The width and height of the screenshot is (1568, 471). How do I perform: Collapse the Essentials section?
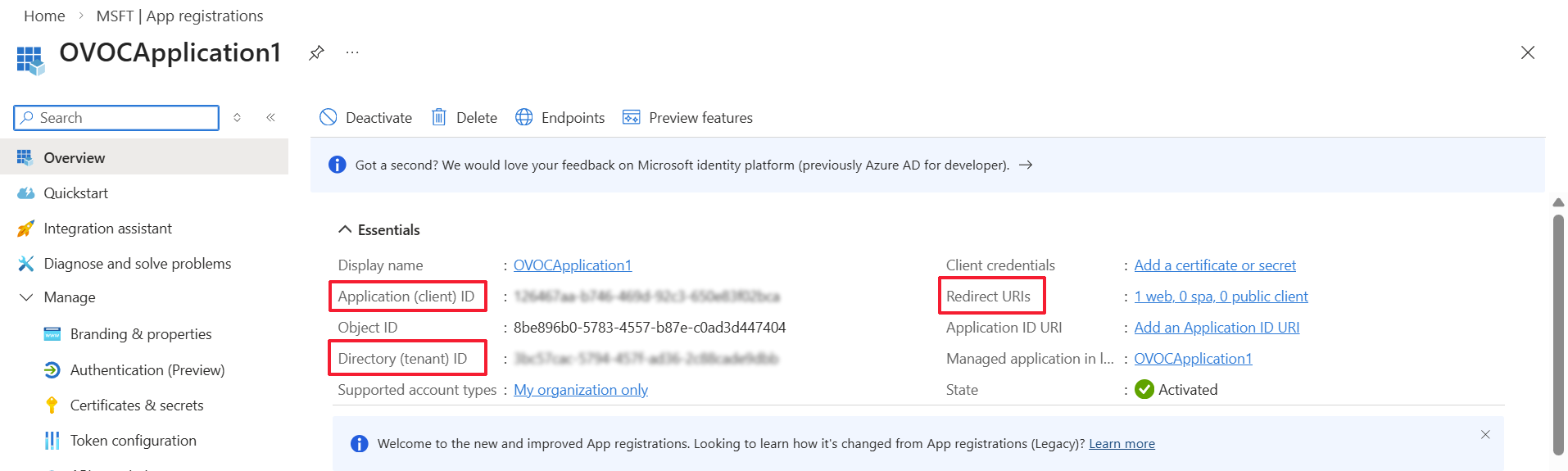[x=345, y=230]
